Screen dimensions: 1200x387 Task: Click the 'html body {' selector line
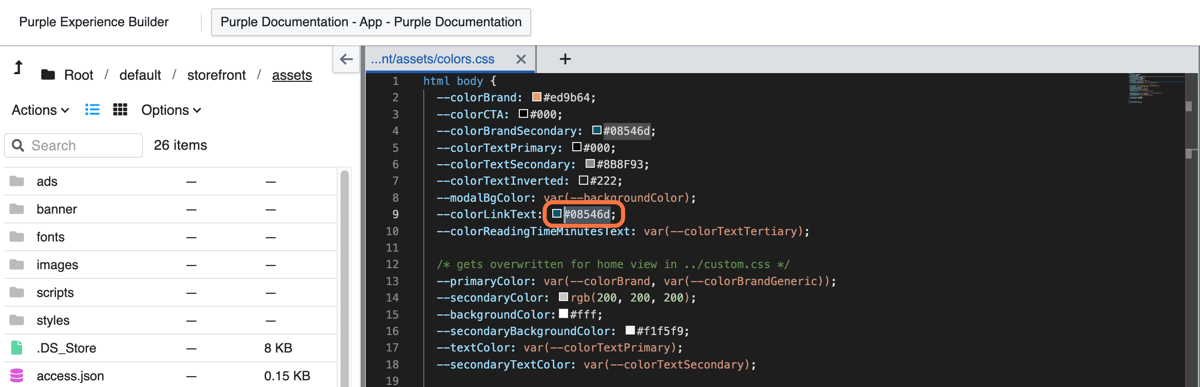(x=460, y=81)
